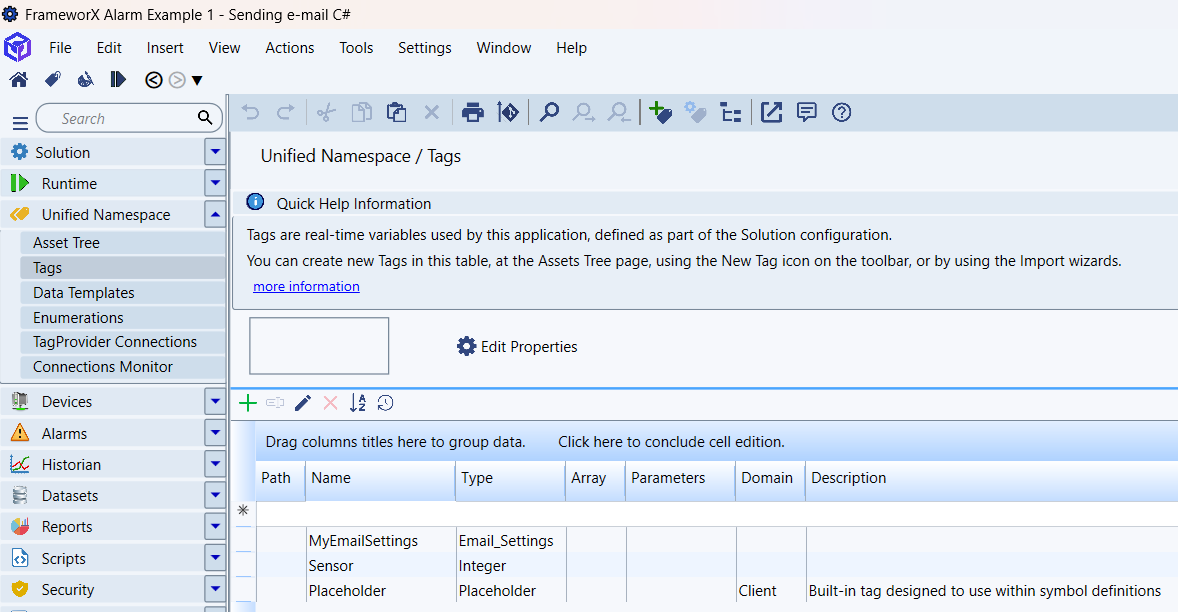Click the history clock icon above table
The height and width of the screenshot is (612, 1178).
[x=385, y=403]
